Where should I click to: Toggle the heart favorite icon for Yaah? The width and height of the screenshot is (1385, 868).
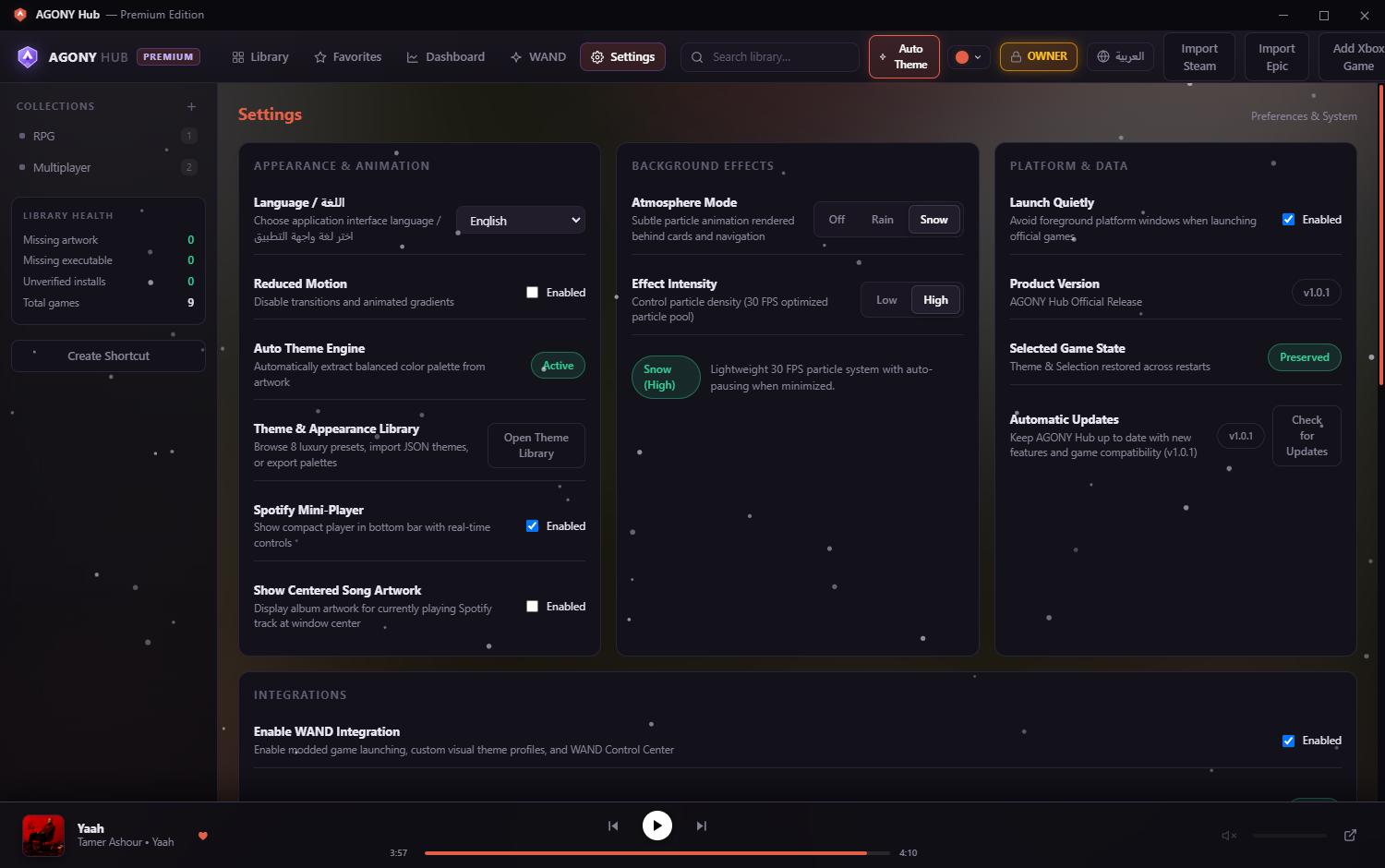point(203,836)
